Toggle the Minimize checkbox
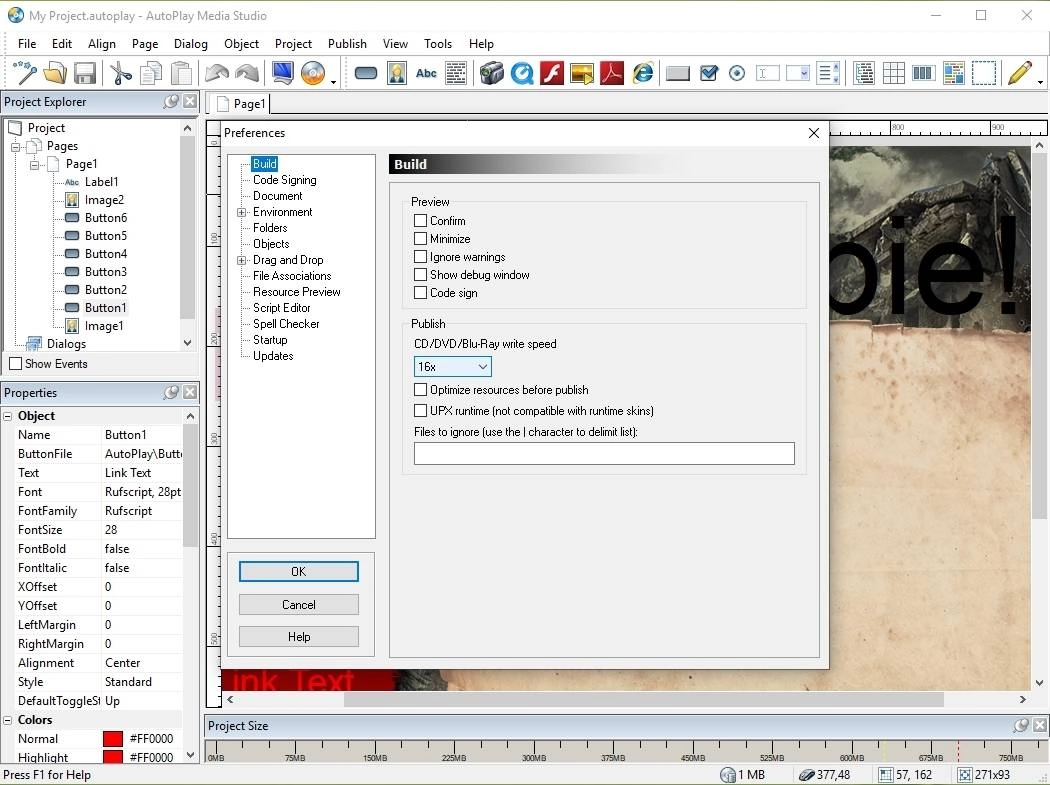The image size is (1050, 785). point(421,238)
